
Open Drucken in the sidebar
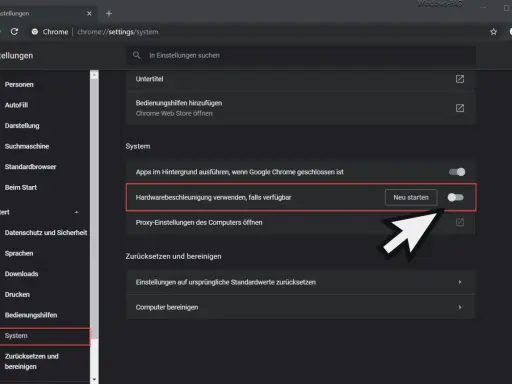[17, 295]
